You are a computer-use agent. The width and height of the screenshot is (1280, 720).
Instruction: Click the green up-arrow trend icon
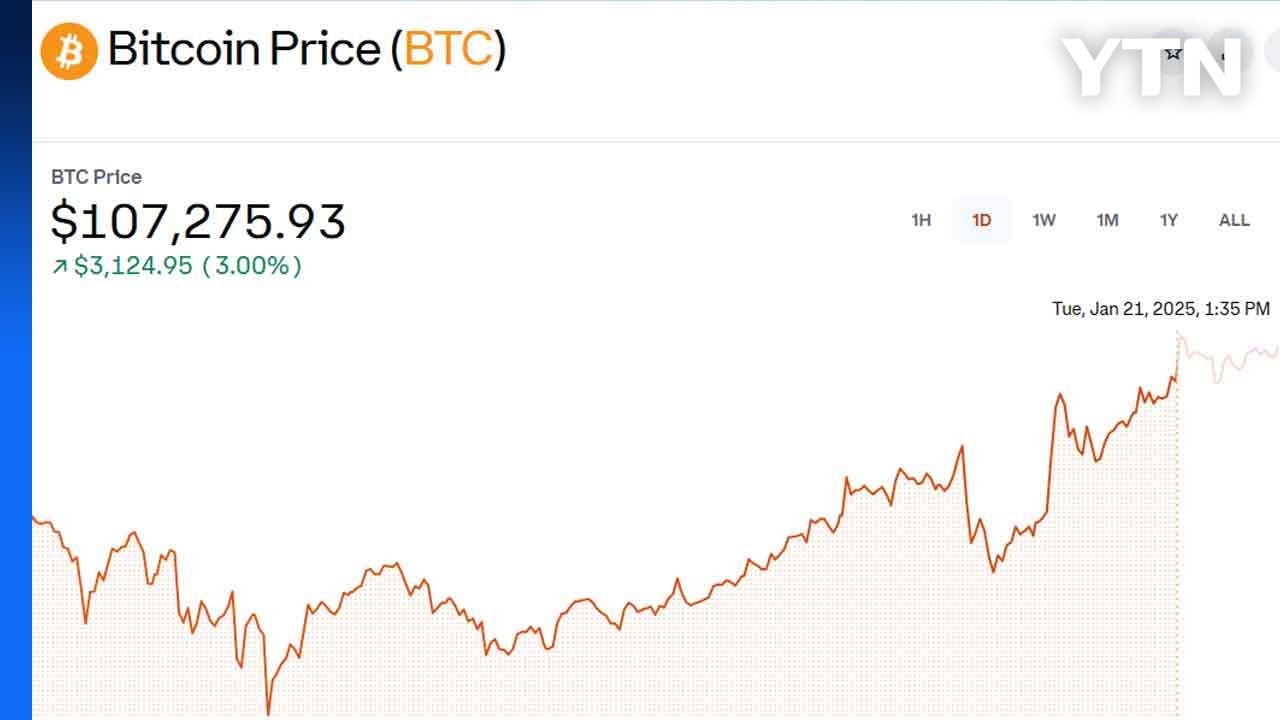[x=60, y=266]
